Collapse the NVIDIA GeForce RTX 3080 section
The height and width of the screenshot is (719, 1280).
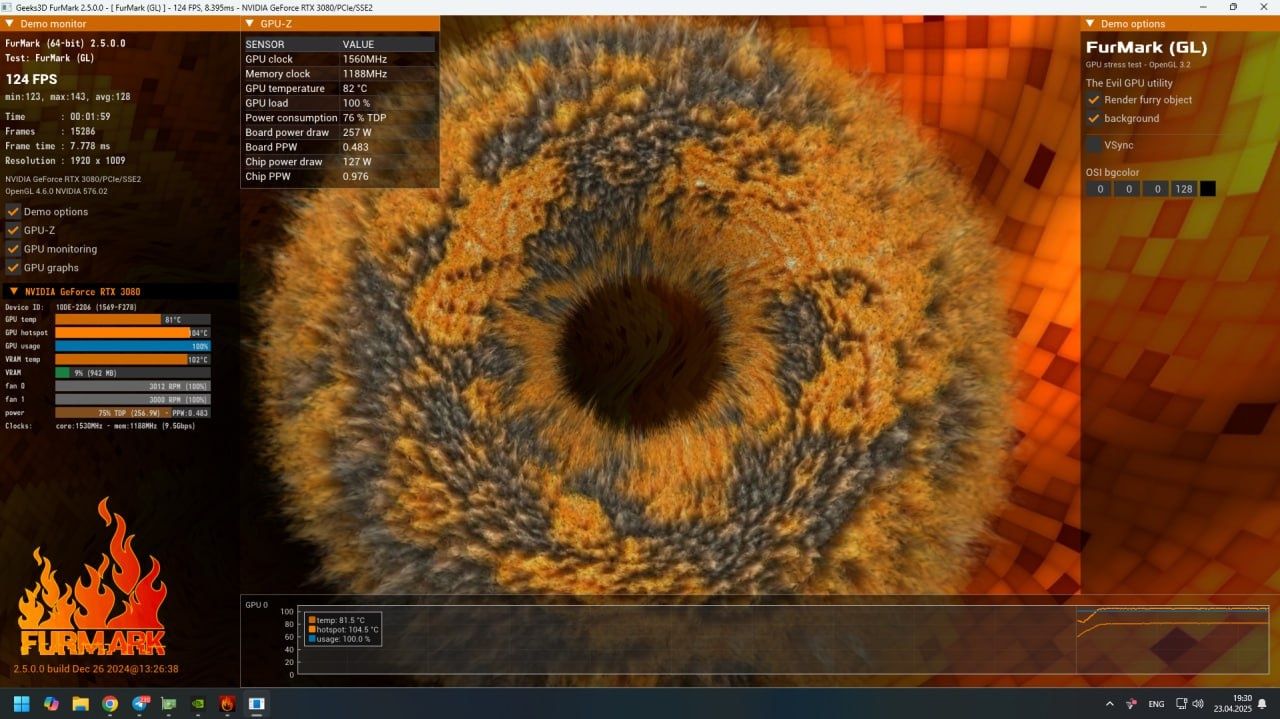point(12,292)
